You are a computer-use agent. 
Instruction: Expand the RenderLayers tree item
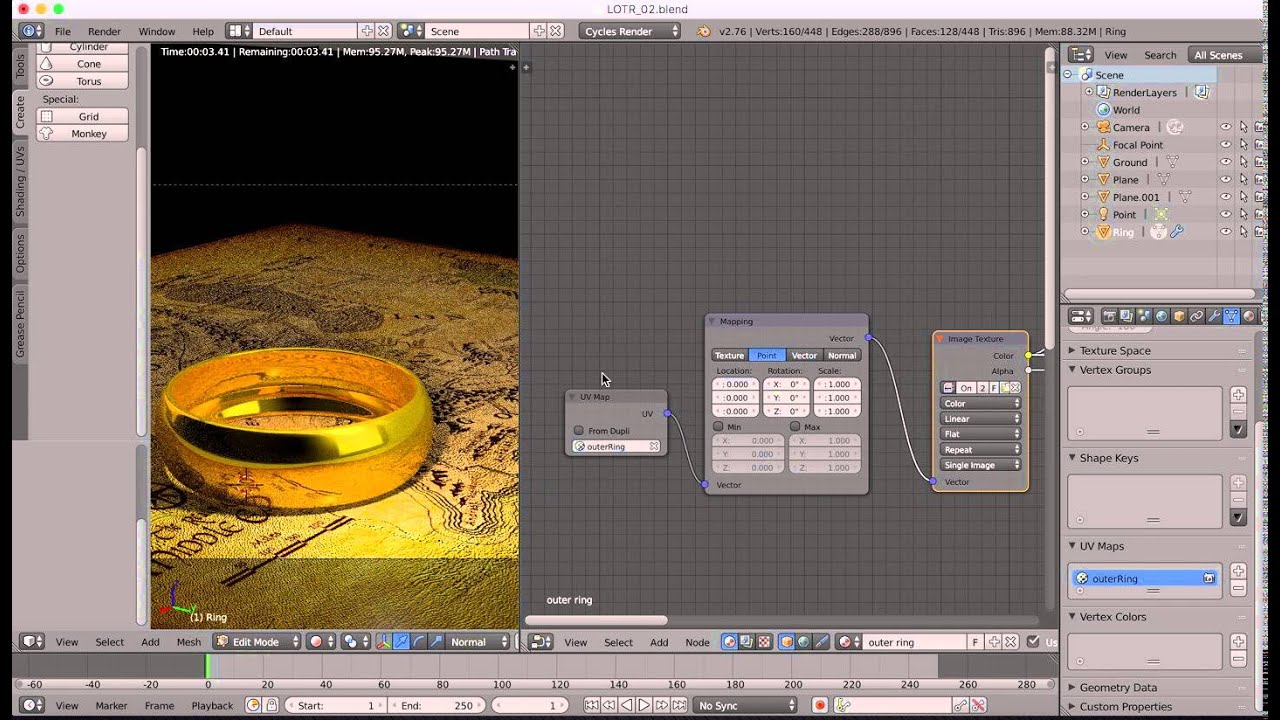coord(1089,92)
